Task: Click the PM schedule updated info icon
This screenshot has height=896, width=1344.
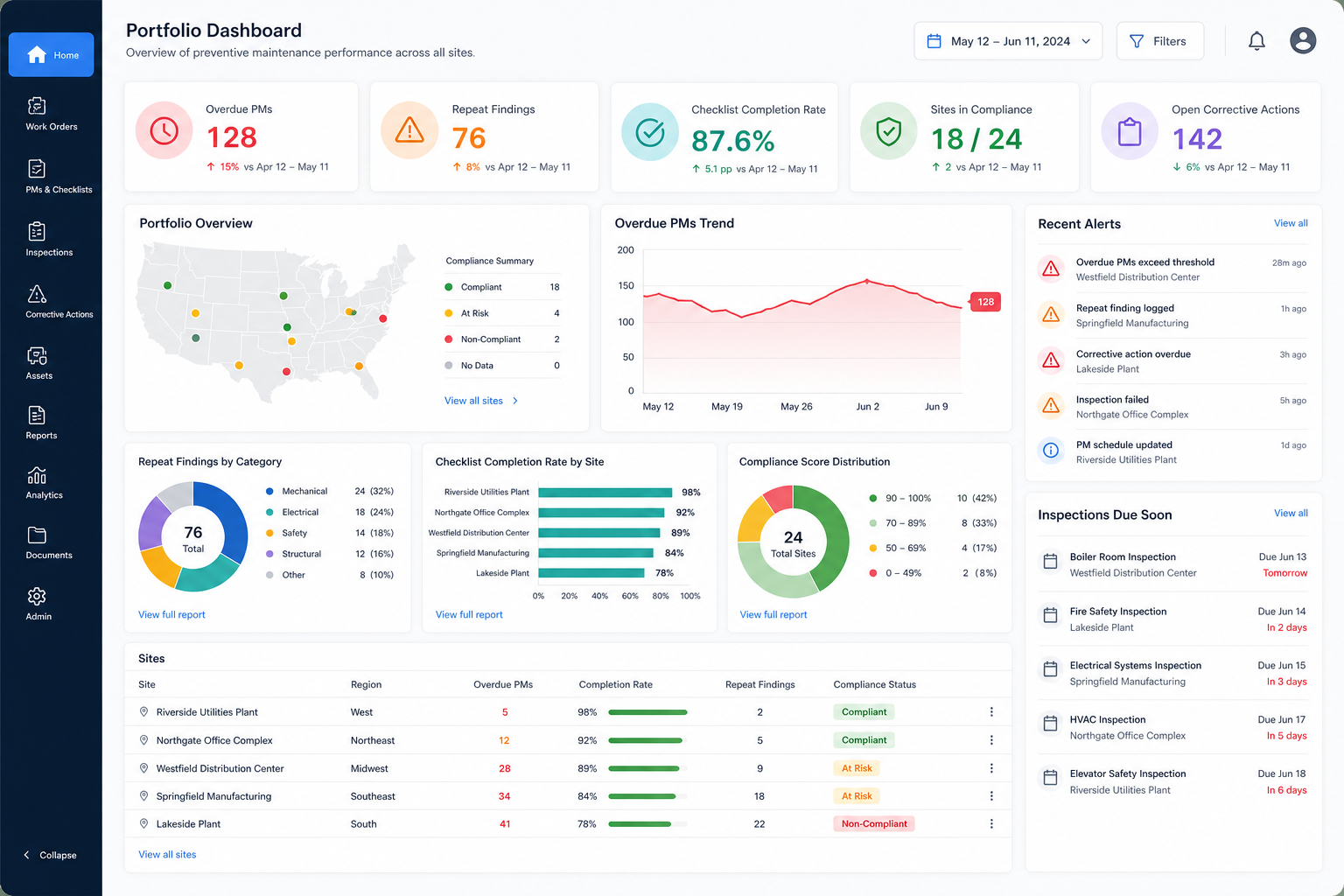Action: click(x=1051, y=451)
